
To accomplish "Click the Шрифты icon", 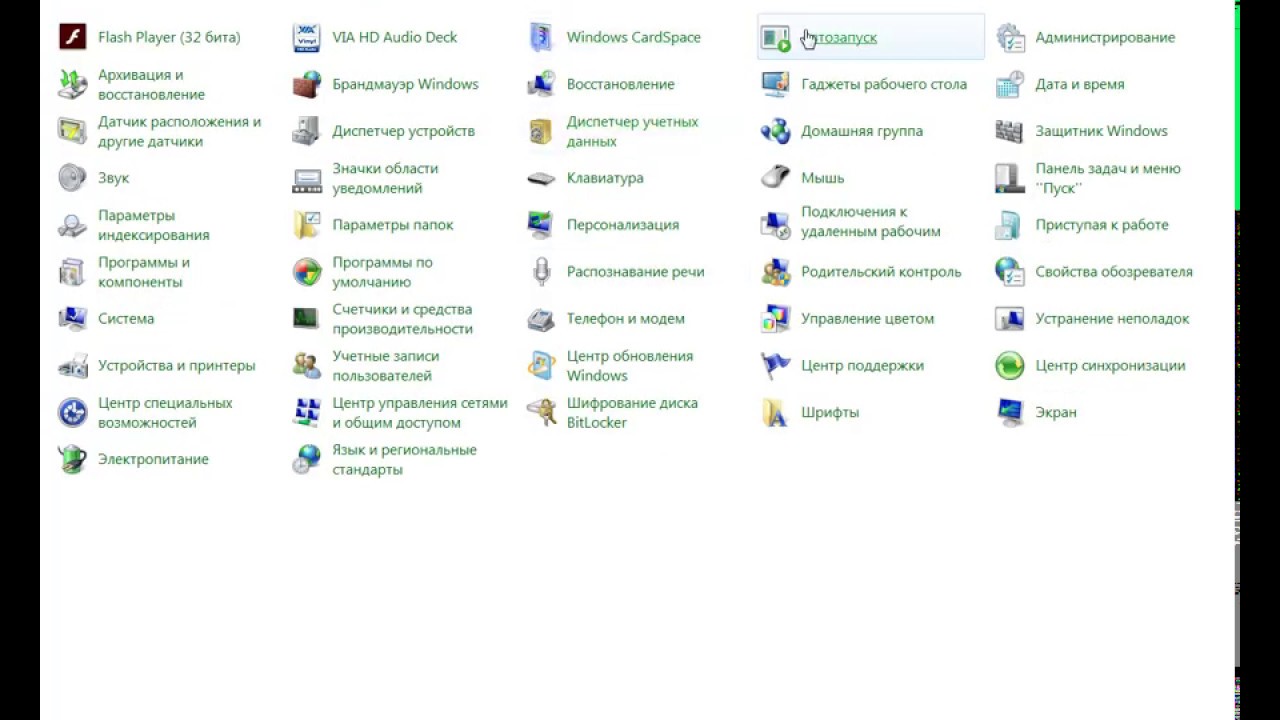I will [775, 413].
